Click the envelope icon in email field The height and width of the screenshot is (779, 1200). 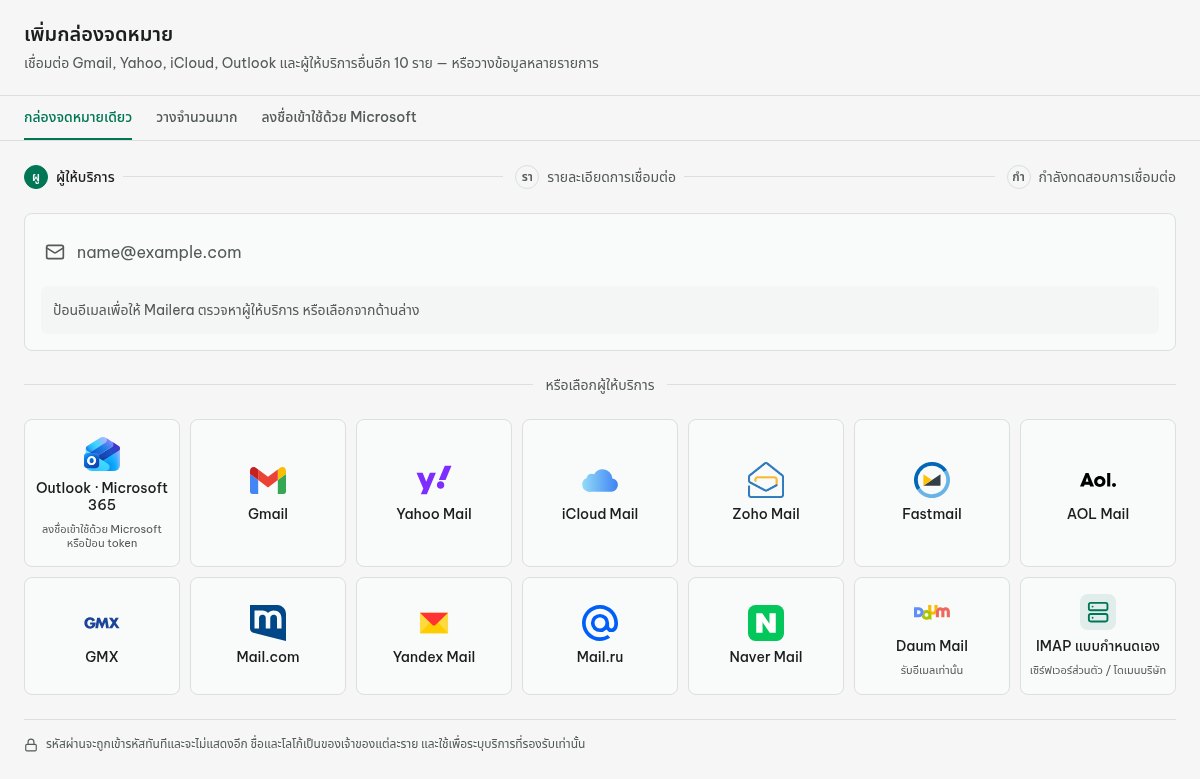click(x=55, y=252)
